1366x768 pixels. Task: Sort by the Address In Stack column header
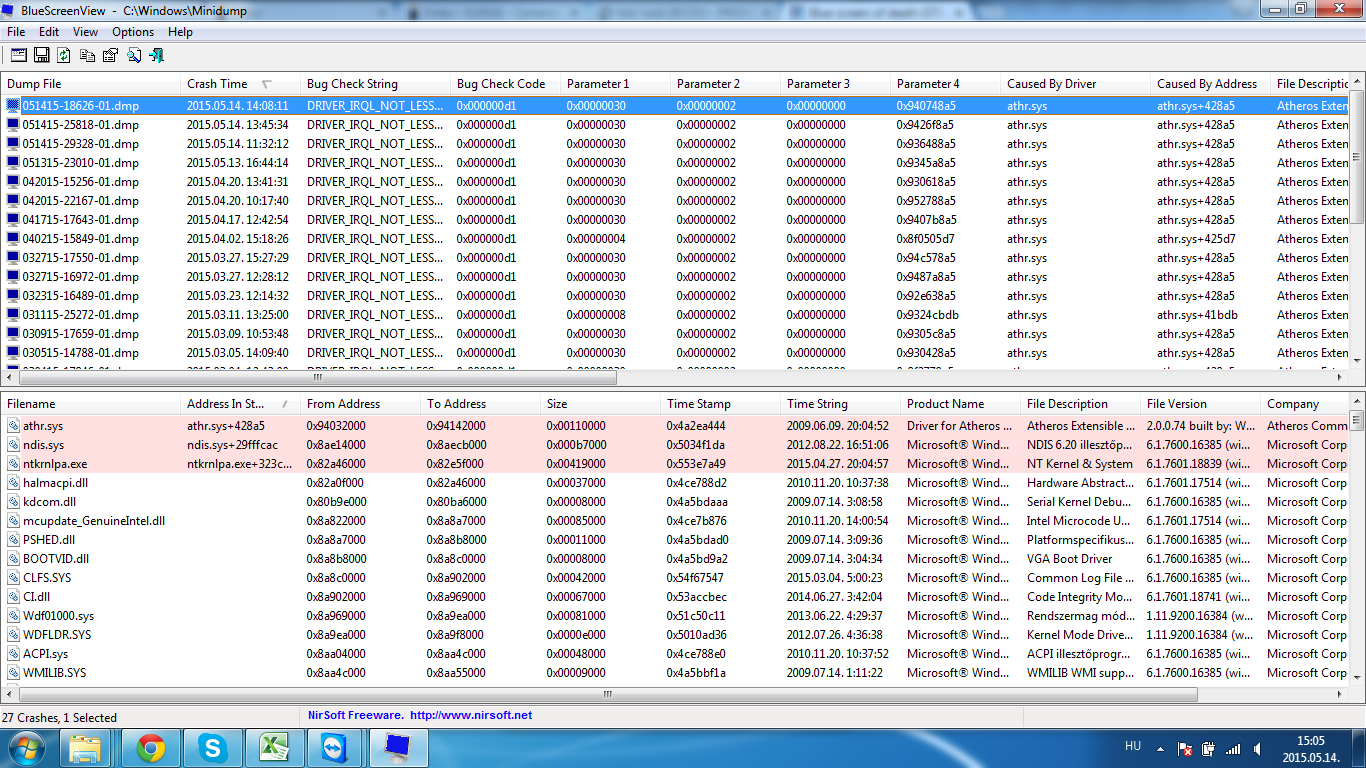pyautogui.click(x=241, y=404)
